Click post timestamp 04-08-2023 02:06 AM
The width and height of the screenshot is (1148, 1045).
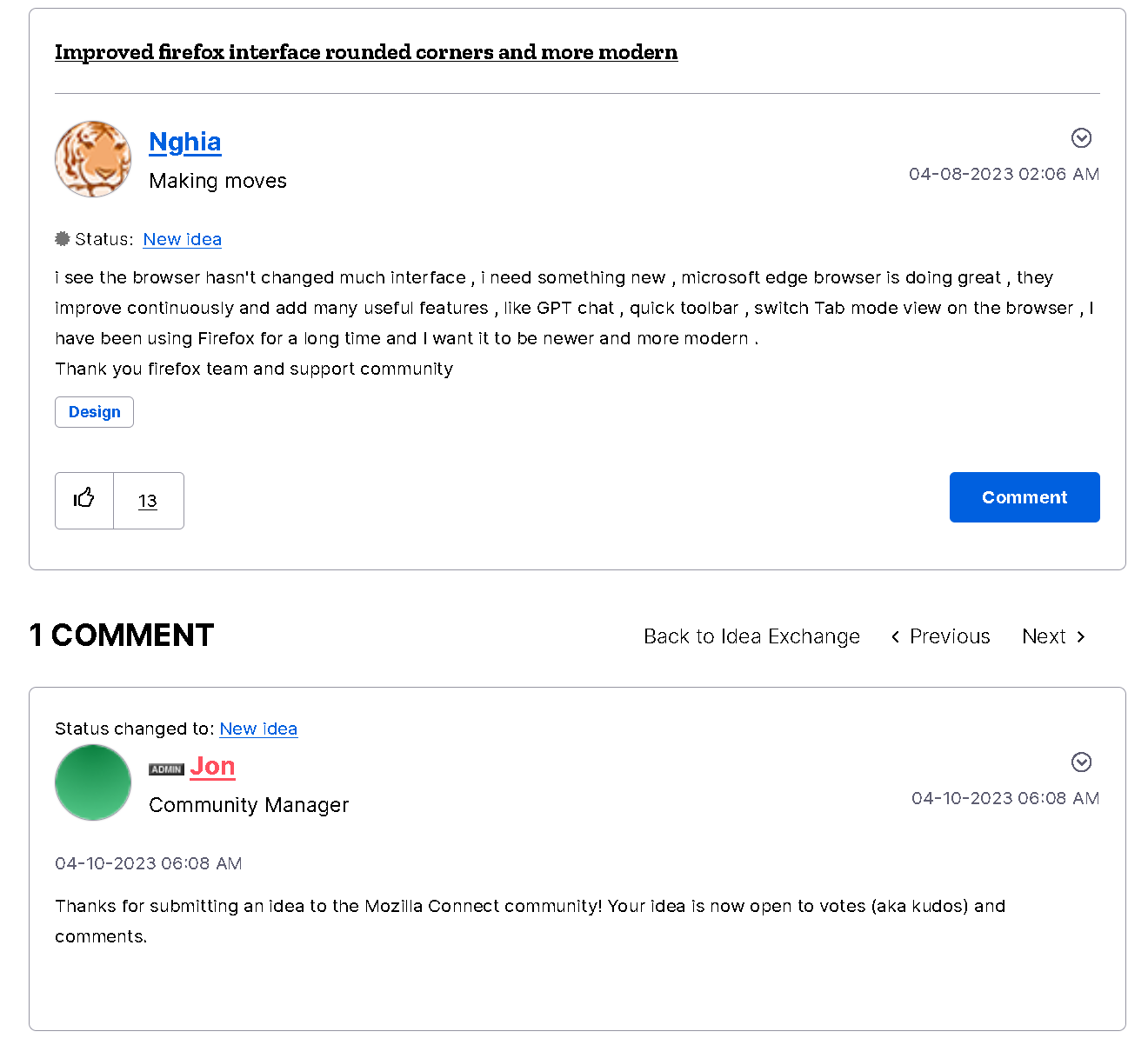1004,174
